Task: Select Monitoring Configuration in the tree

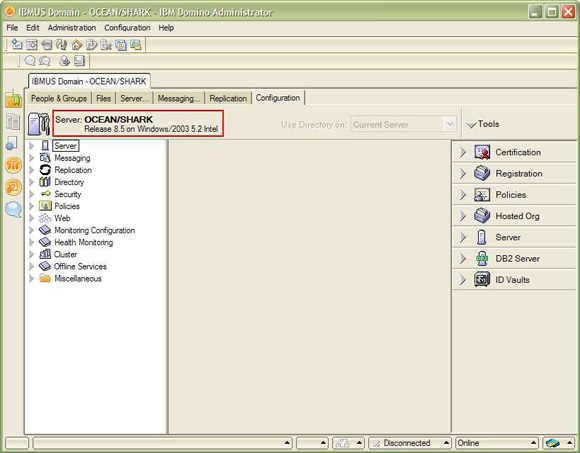Action: 94,230
